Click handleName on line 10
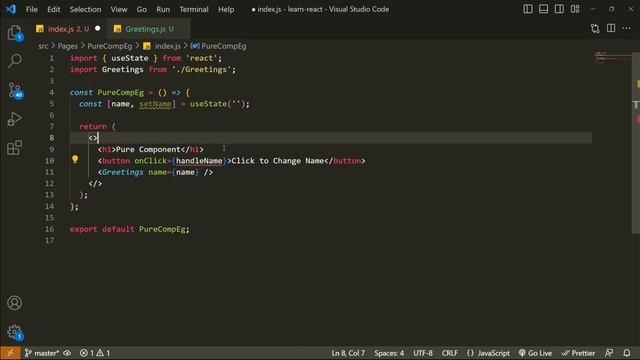This screenshot has width=640, height=360. tap(199, 161)
